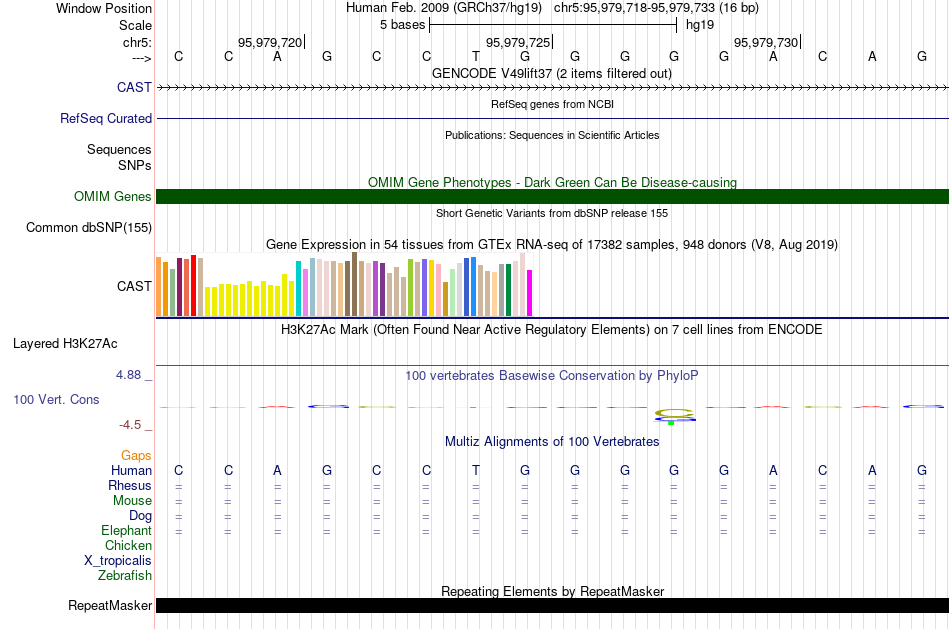The width and height of the screenshot is (950, 629).
Task: Open the OMIM Genes track label
Action: tap(113, 196)
